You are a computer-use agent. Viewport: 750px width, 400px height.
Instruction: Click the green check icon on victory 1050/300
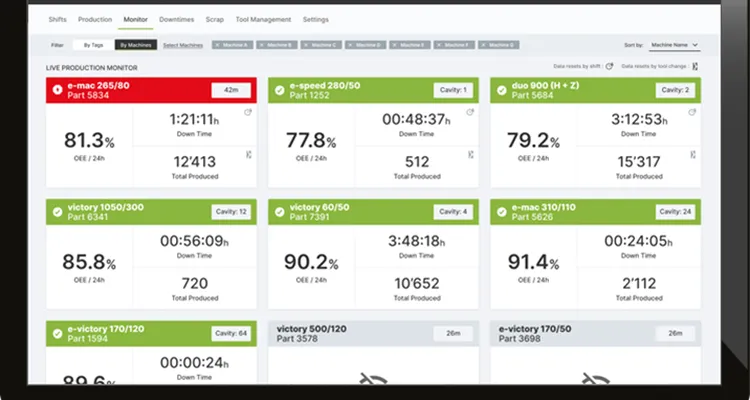tap(57, 212)
